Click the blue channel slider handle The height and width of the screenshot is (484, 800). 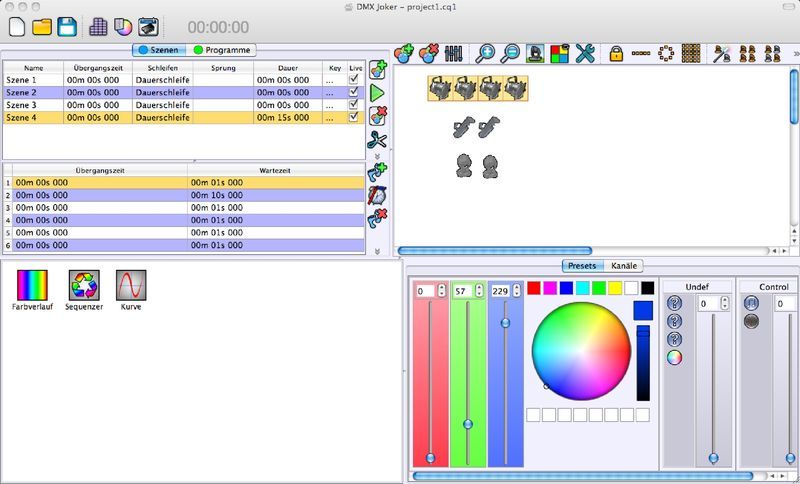coord(505,323)
